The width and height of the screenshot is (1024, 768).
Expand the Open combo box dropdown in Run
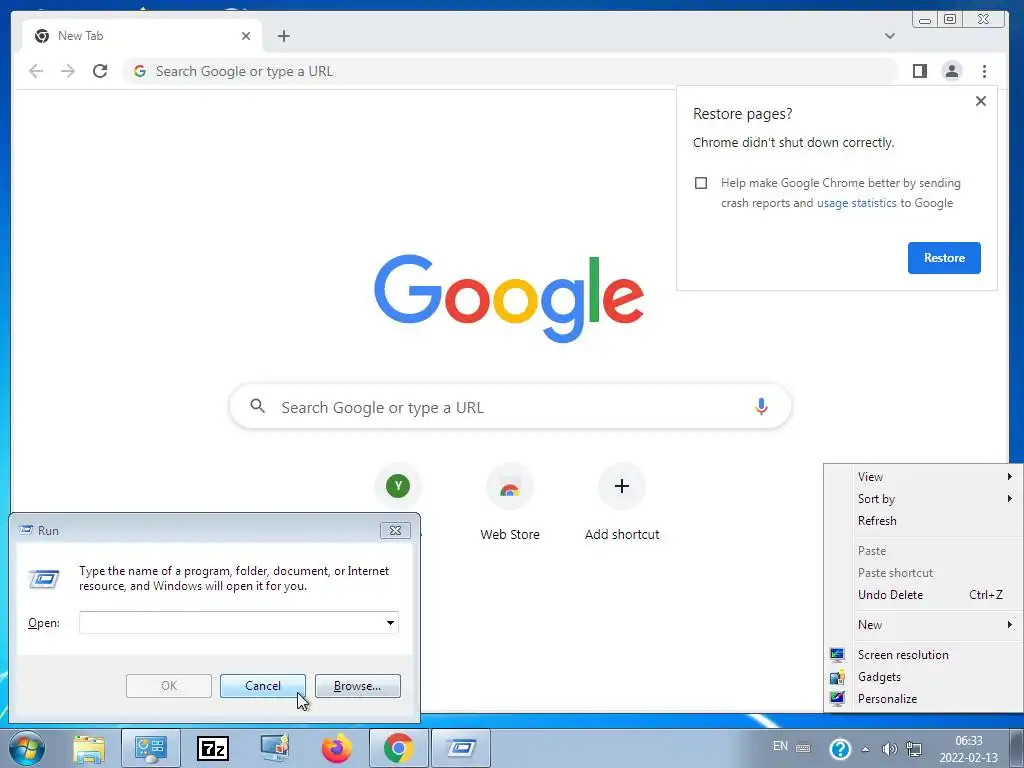click(x=390, y=622)
